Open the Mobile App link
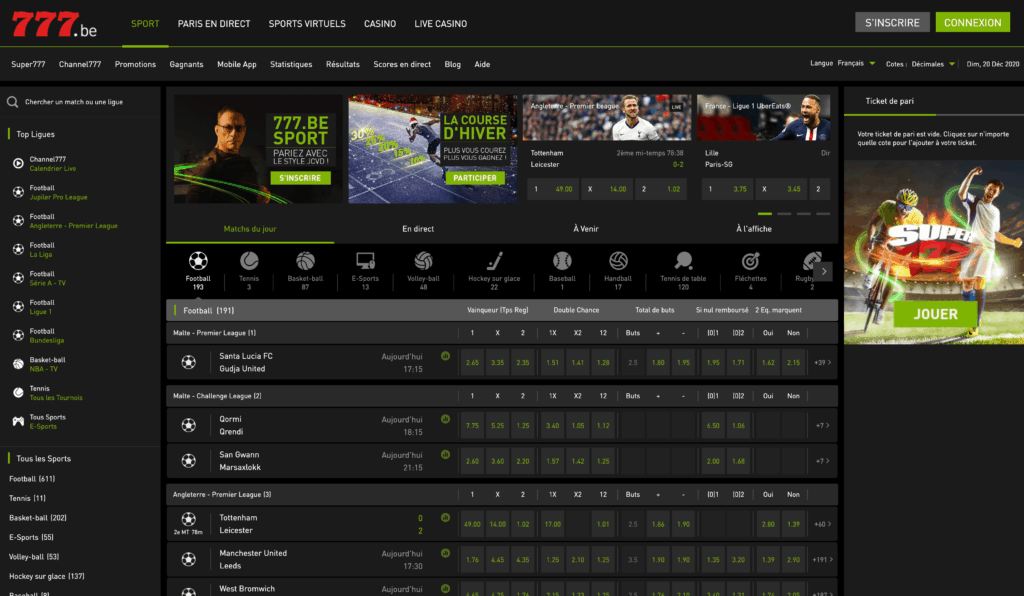This screenshot has height=596, width=1024. [236, 65]
